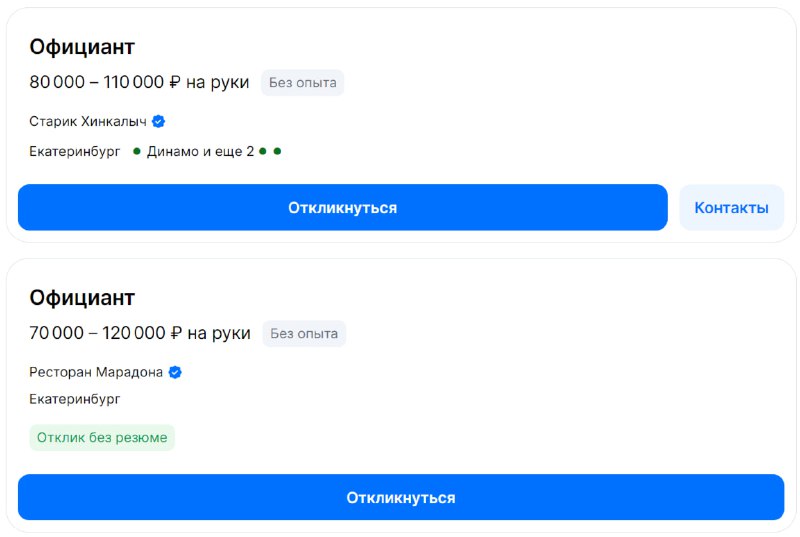Expand 'Динамо и еще 2' metro stations
Viewport: 800px width, 537px height.
click(x=200, y=151)
